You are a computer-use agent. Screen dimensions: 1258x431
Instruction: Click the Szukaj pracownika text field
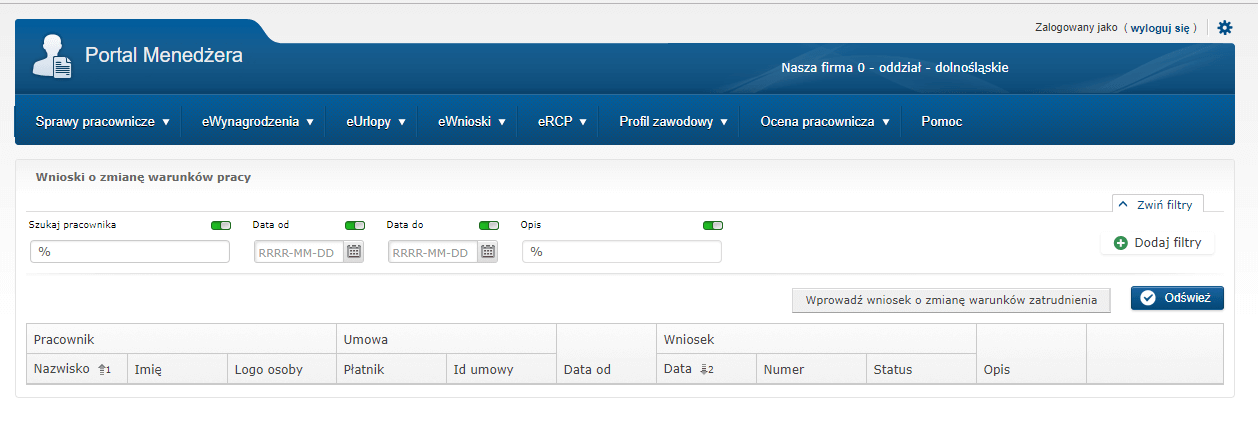click(130, 252)
